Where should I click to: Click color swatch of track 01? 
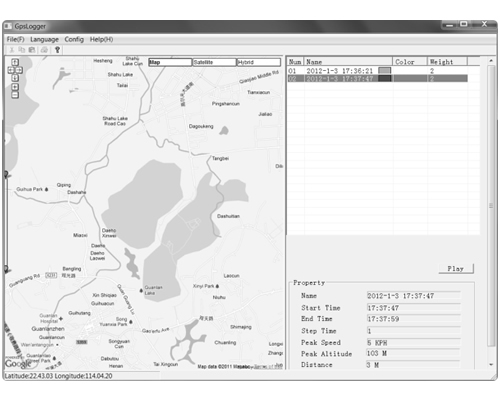385,71
